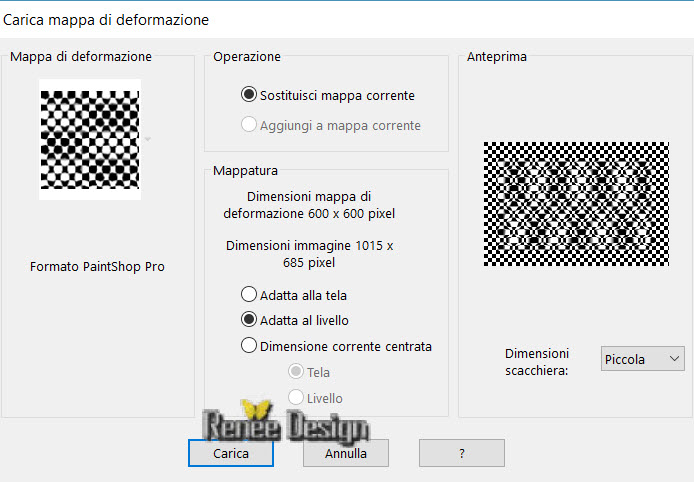Viewport: 694px width, 482px height.
Task: Click the Formato PaintShop Pro label
Action: click(x=97, y=267)
